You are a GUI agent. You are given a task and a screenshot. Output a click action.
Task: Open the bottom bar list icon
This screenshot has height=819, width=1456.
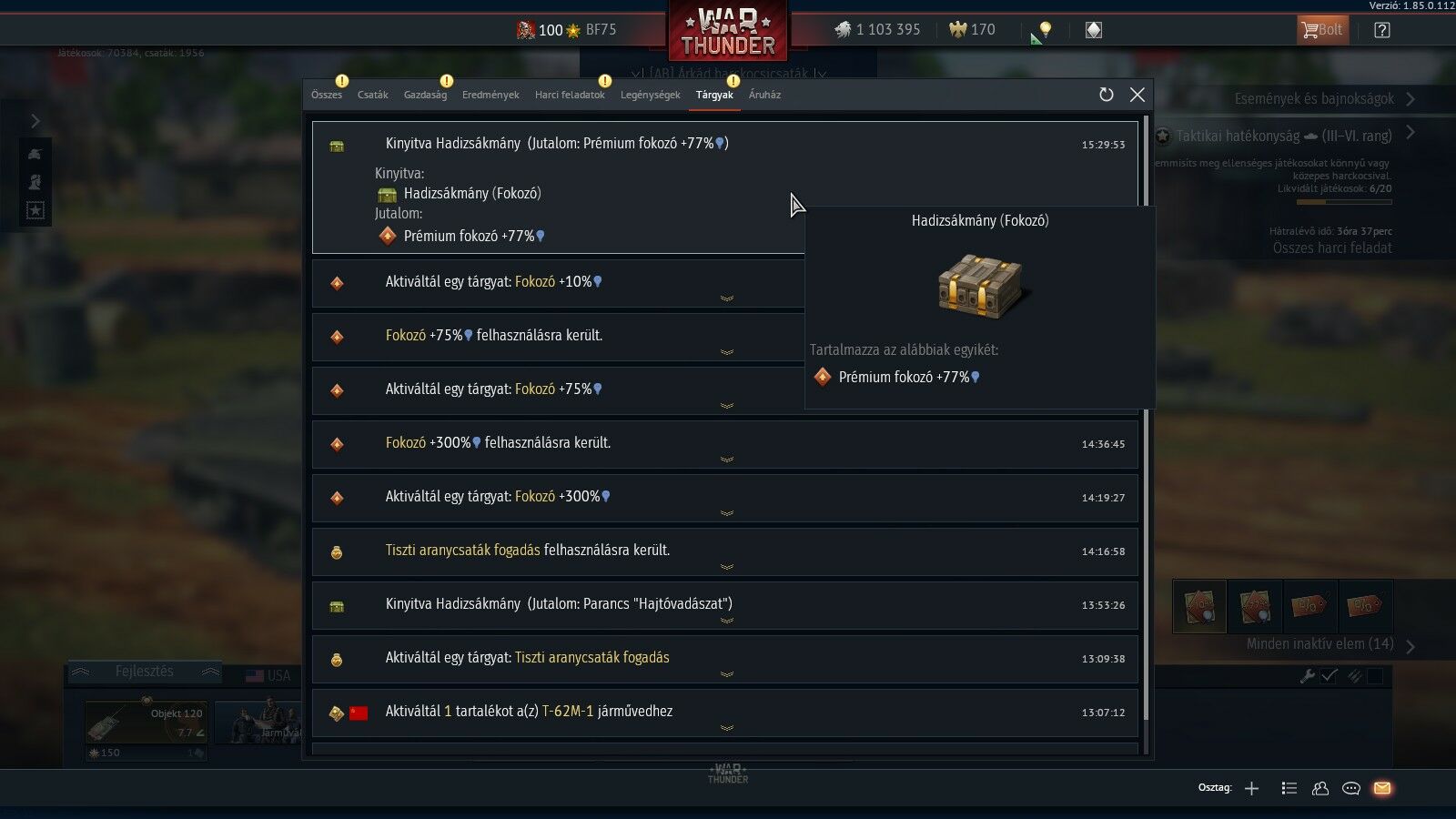click(x=1289, y=788)
